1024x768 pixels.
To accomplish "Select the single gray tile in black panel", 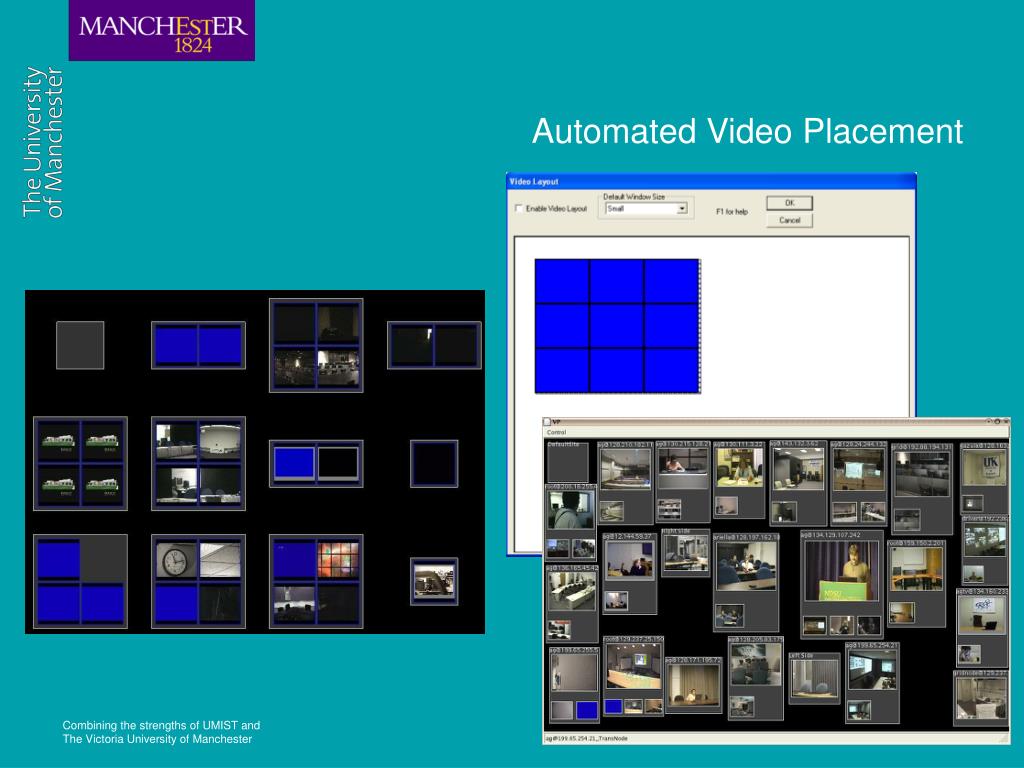I will tap(80, 345).
